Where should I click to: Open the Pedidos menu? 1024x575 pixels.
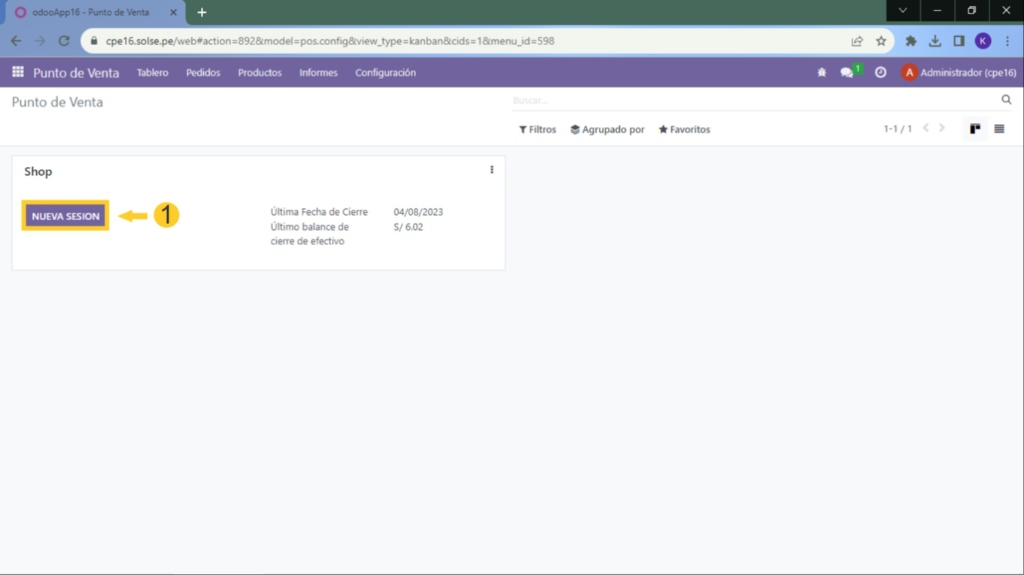tap(203, 72)
